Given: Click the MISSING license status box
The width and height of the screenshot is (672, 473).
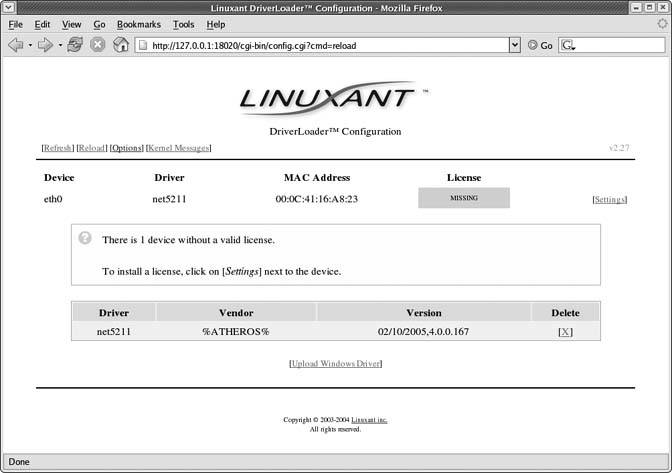Looking at the screenshot, I should coord(463,198).
